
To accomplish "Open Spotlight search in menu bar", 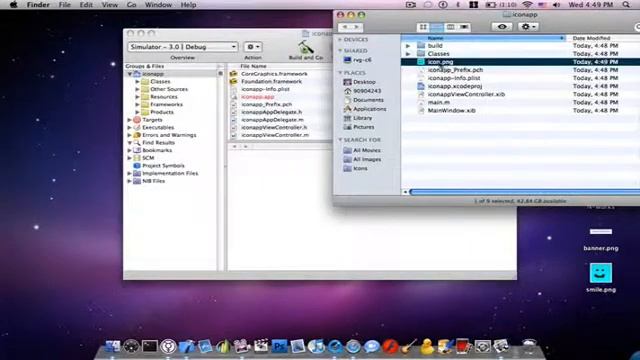I will (x=626, y=5).
